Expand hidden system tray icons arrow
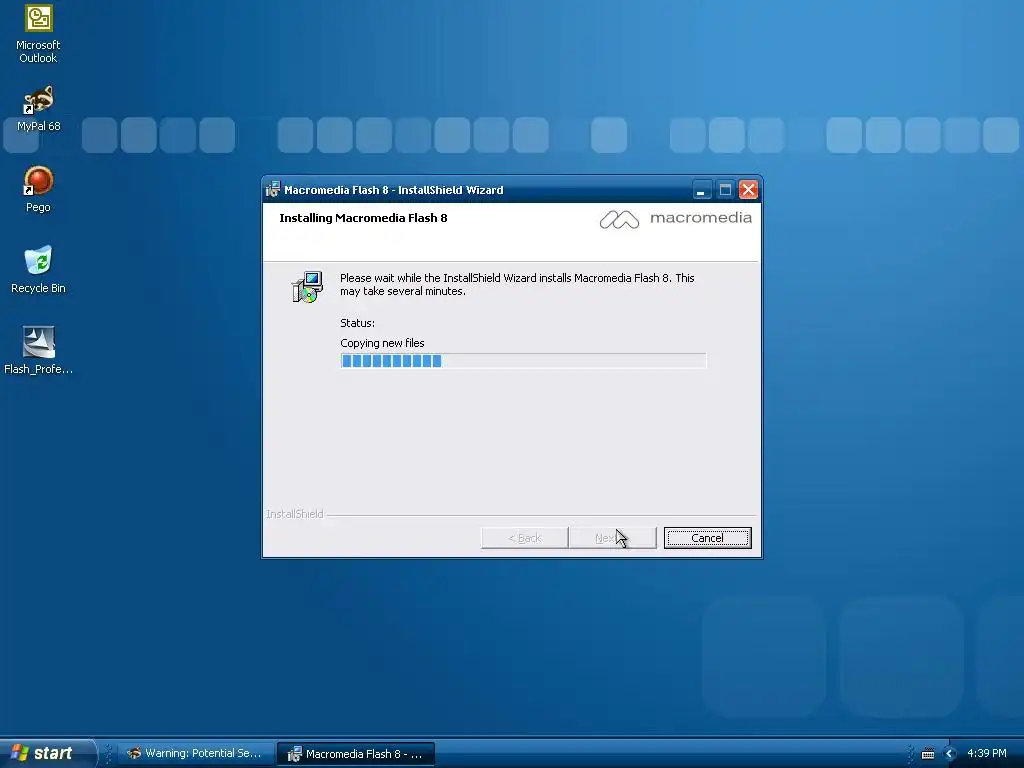The height and width of the screenshot is (768, 1024). (950, 754)
